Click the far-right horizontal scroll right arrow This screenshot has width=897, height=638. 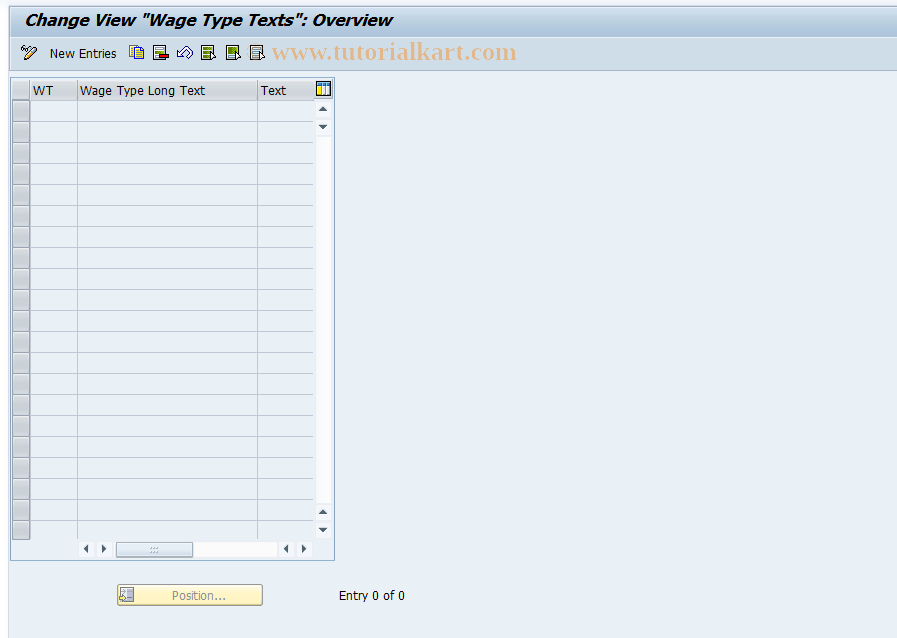click(304, 549)
